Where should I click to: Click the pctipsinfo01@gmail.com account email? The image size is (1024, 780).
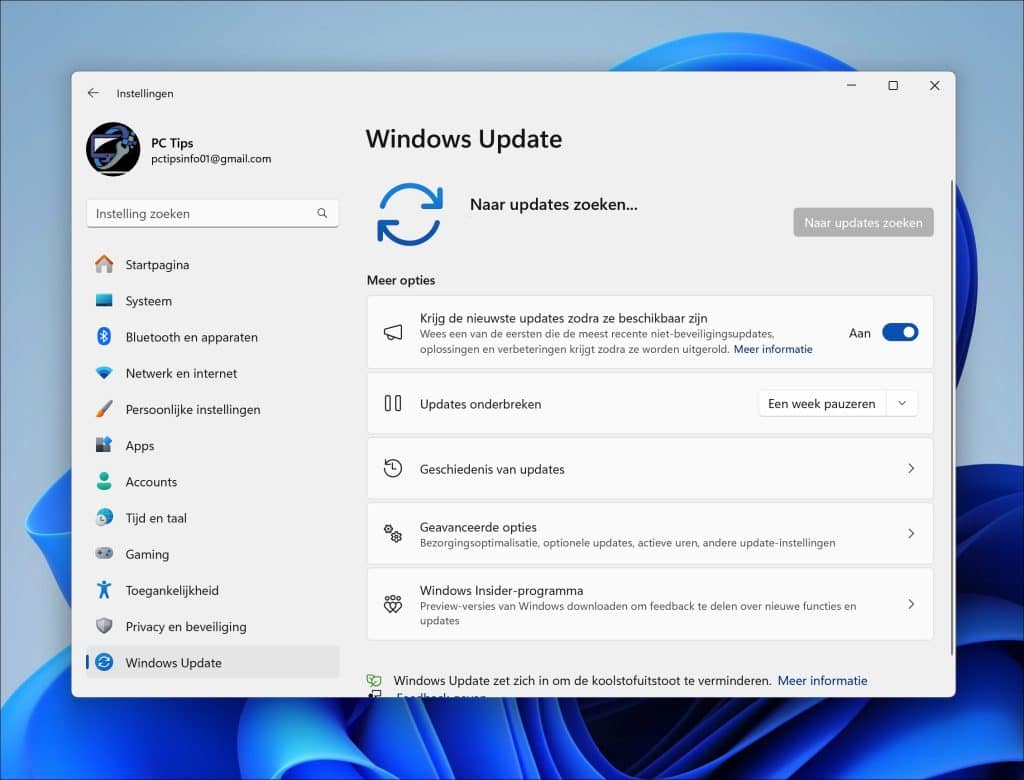(211, 159)
